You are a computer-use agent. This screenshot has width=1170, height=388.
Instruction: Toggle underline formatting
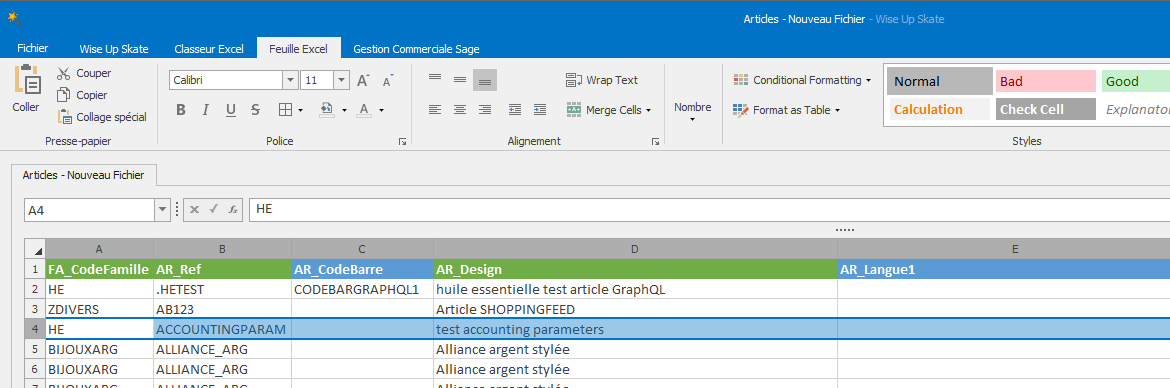[231, 110]
